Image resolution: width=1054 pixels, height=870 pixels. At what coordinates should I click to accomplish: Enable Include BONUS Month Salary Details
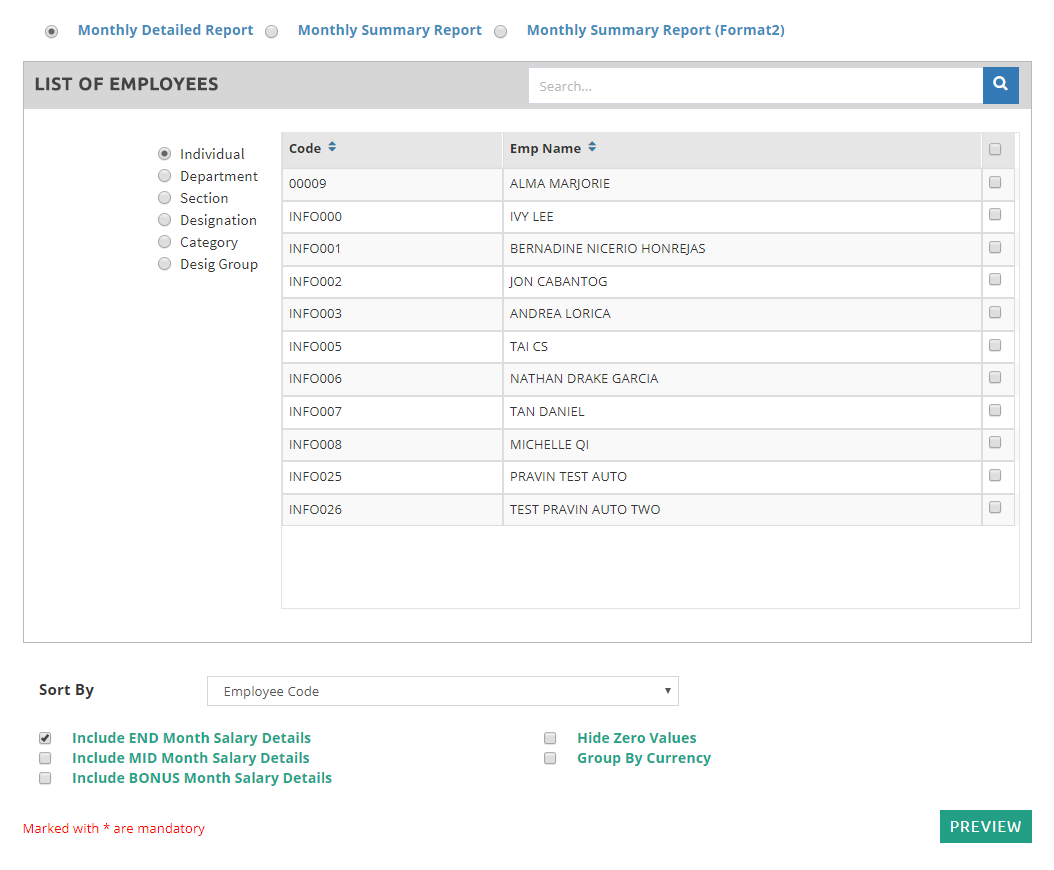click(x=45, y=778)
